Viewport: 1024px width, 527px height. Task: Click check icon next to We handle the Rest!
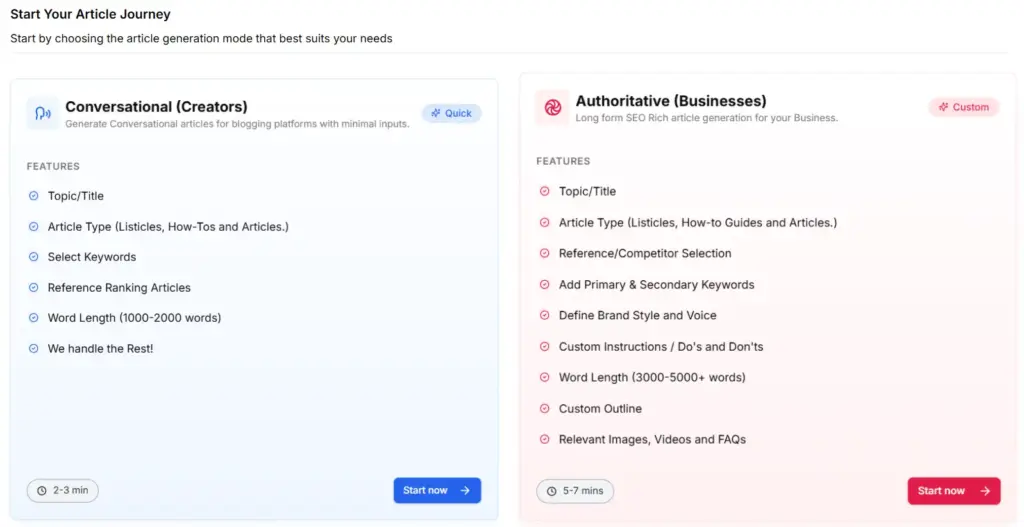(x=33, y=349)
